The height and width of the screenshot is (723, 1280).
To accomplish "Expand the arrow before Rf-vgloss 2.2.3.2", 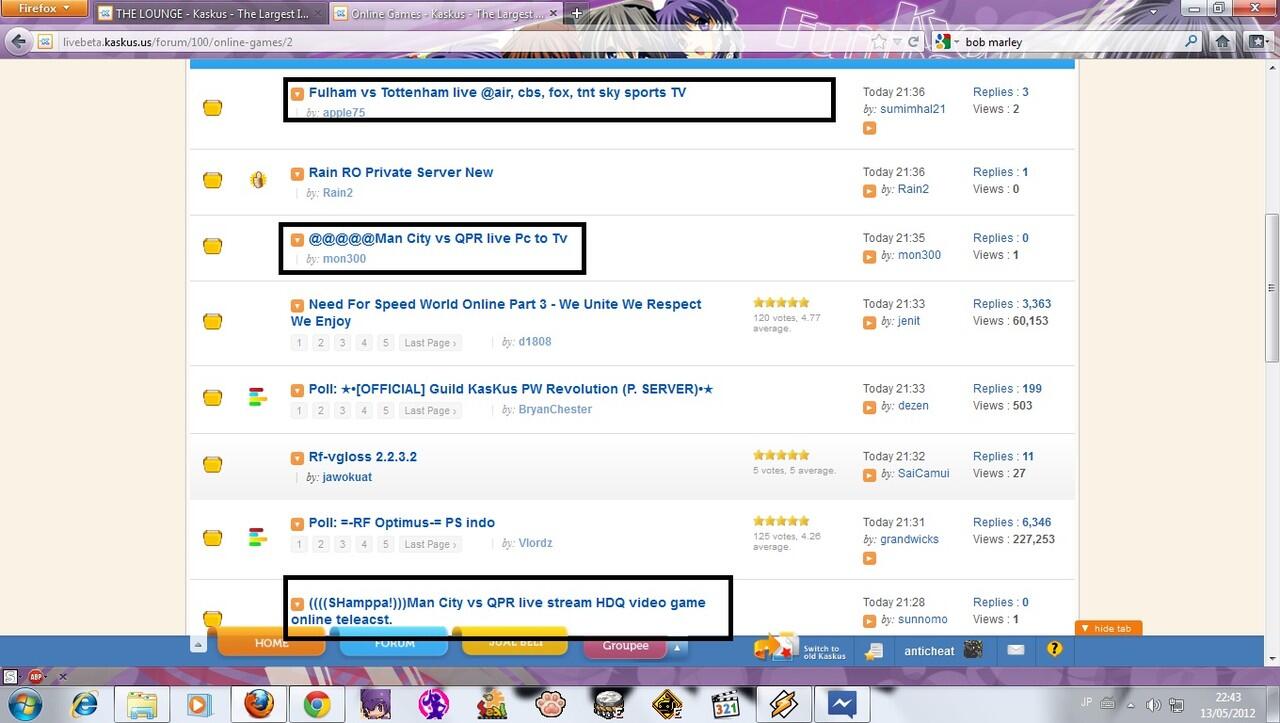I will (x=297, y=457).
